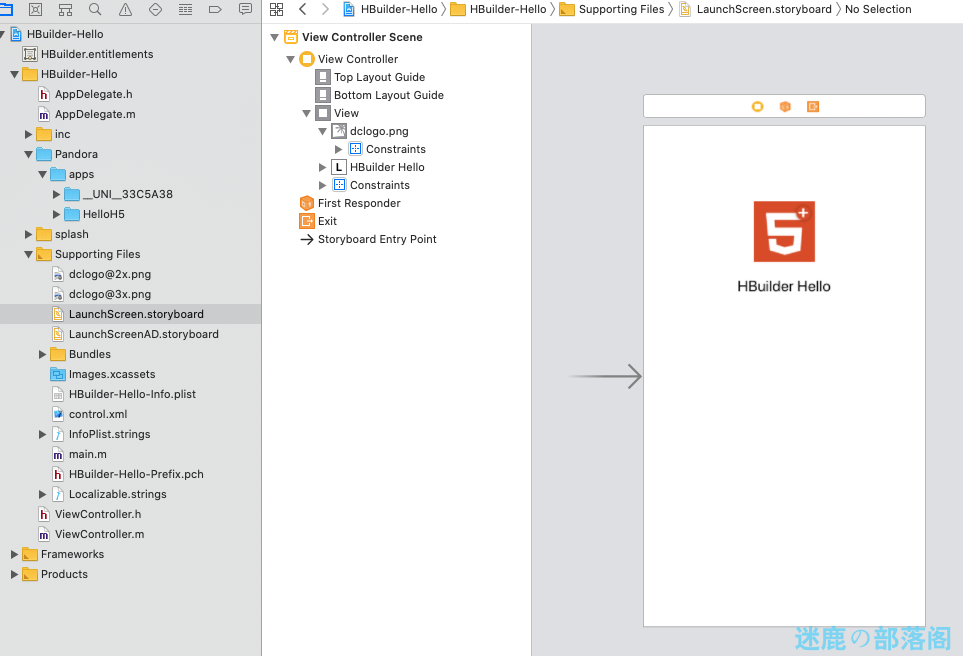This screenshot has width=963, height=656.
Task: Select dclogo@2x.png file
Action: click(x=110, y=274)
